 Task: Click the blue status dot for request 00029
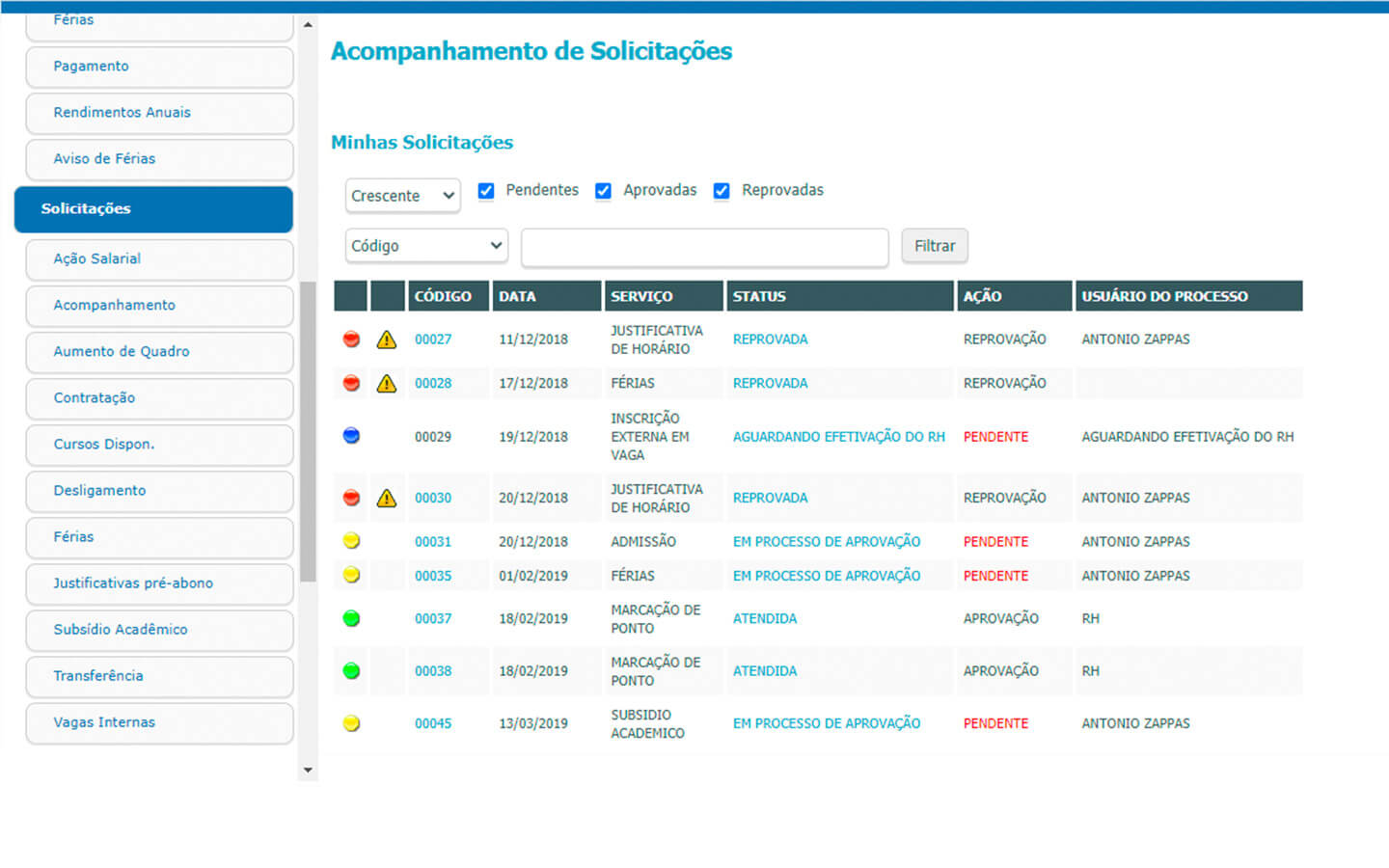coord(351,436)
